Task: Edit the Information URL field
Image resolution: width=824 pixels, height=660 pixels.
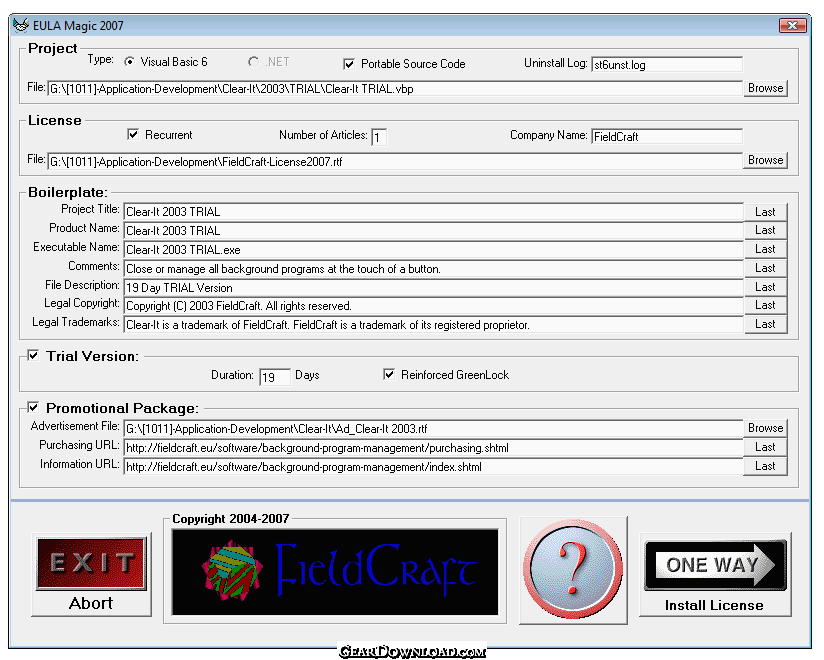Action: pos(433,467)
